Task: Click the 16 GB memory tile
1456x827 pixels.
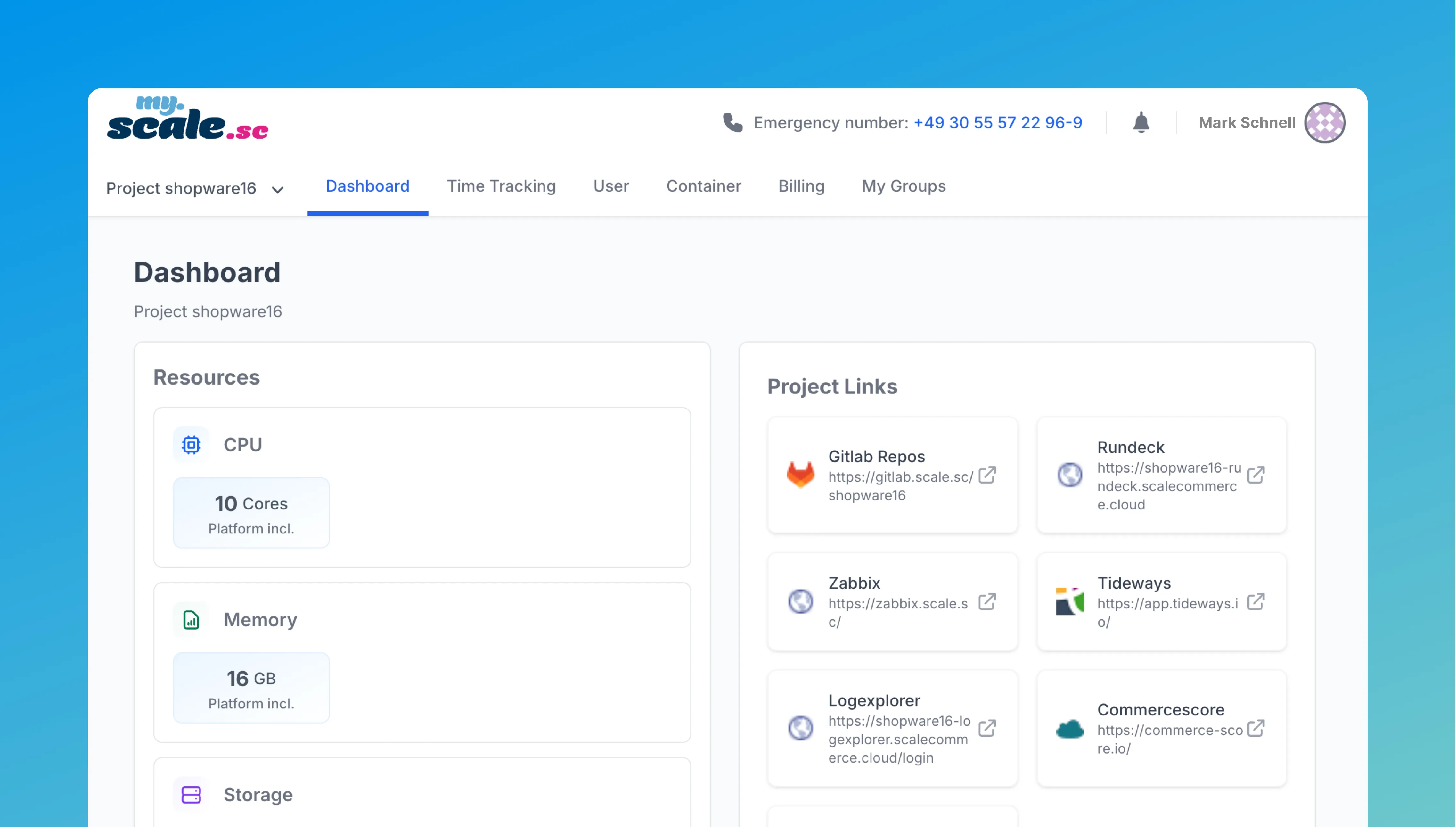Action: [x=251, y=688]
